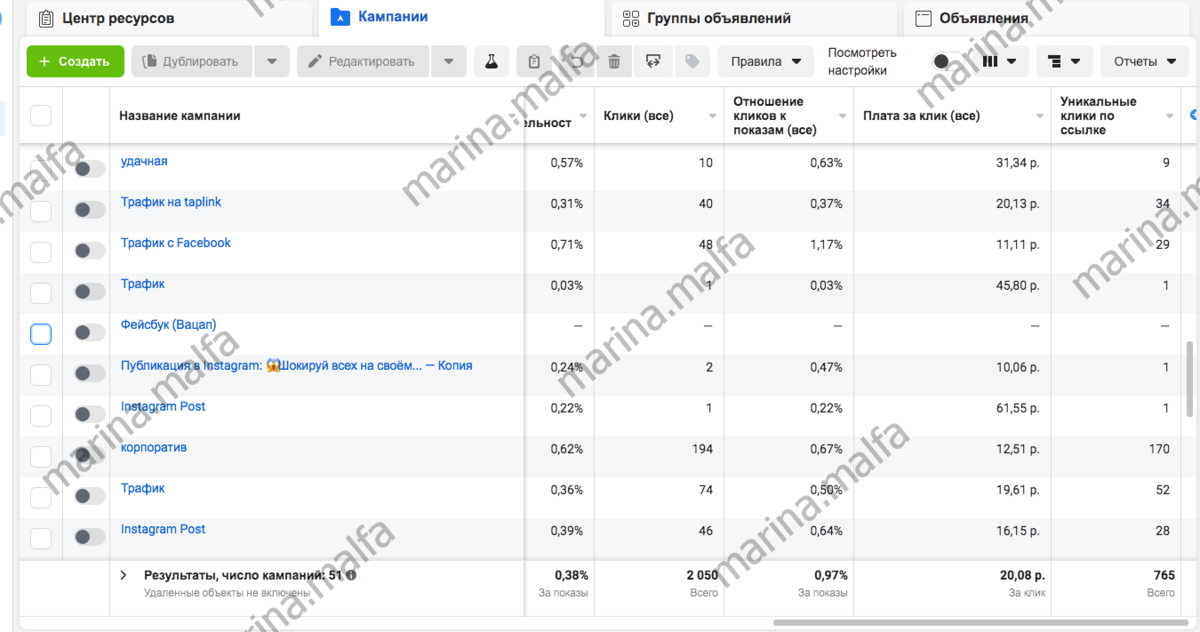Toggle the Трафик с Facebook campaign switch

coord(89,251)
